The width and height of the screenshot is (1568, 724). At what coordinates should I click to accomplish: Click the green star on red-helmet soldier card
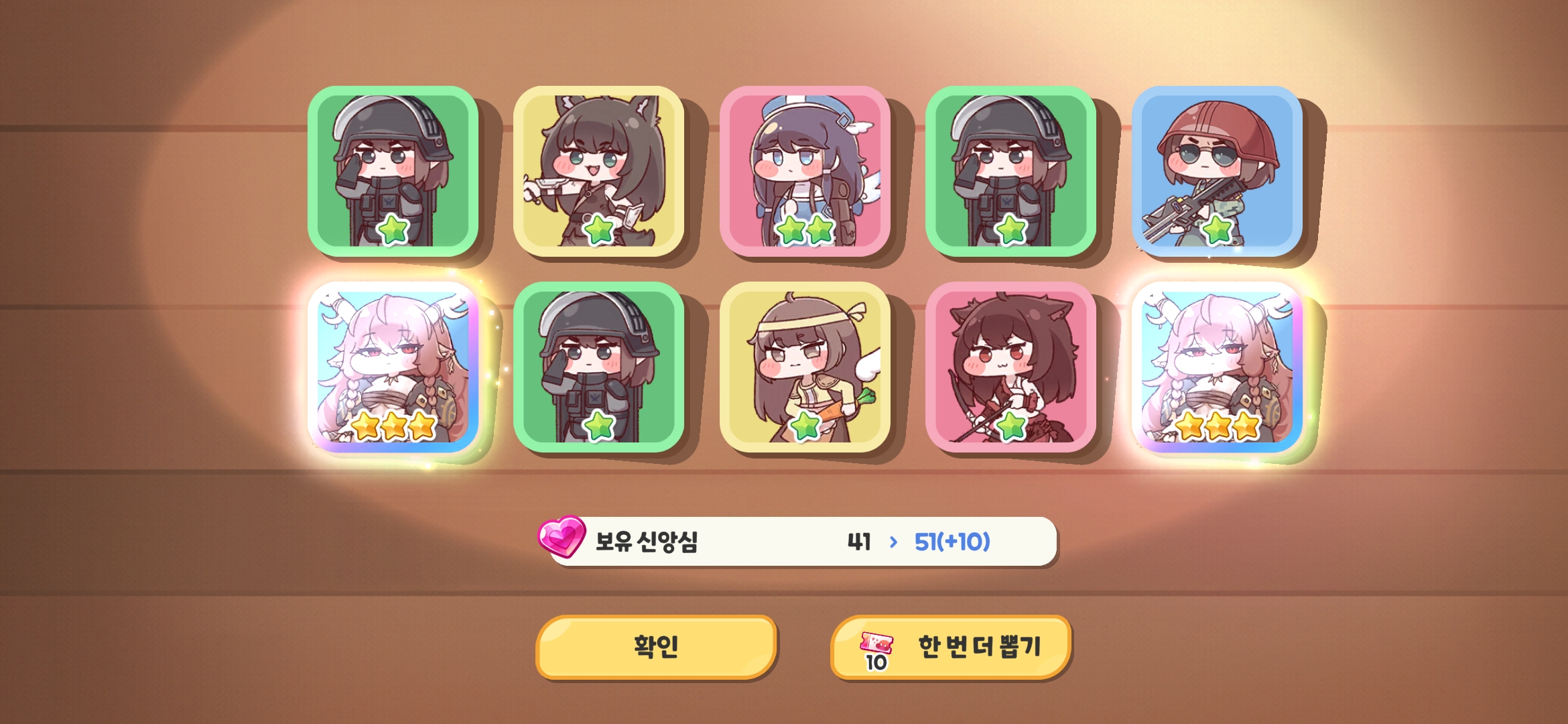coord(1218,230)
